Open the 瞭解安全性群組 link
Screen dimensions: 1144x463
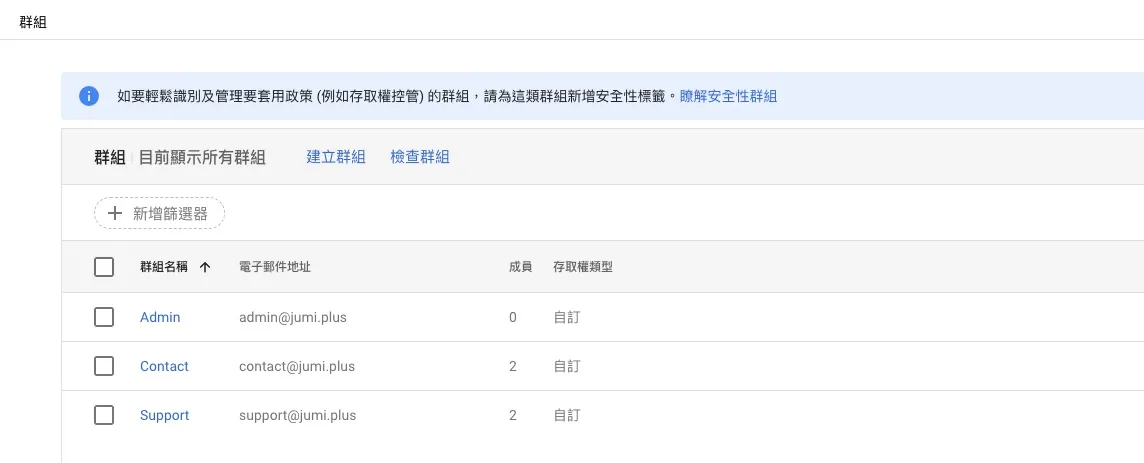728,96
